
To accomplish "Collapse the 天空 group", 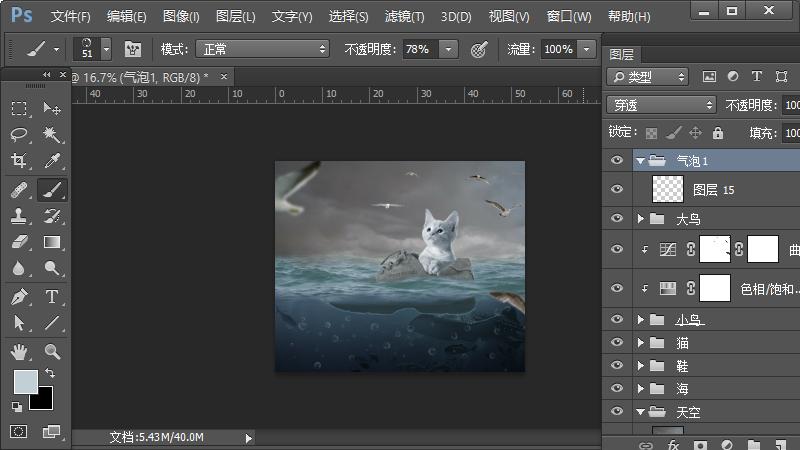I will coord(640,412).
